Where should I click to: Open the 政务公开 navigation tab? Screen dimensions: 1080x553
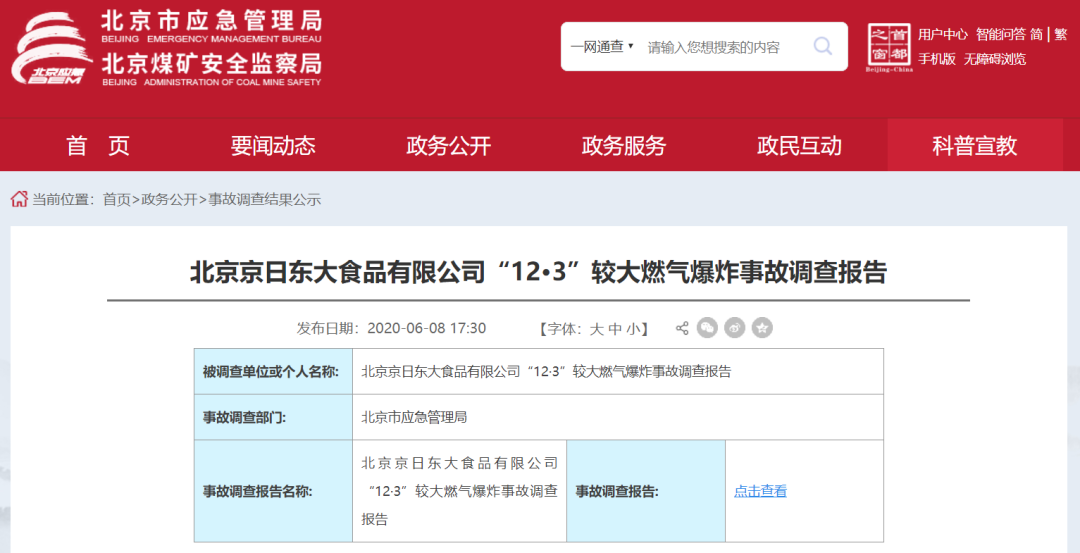coord(448,145)
